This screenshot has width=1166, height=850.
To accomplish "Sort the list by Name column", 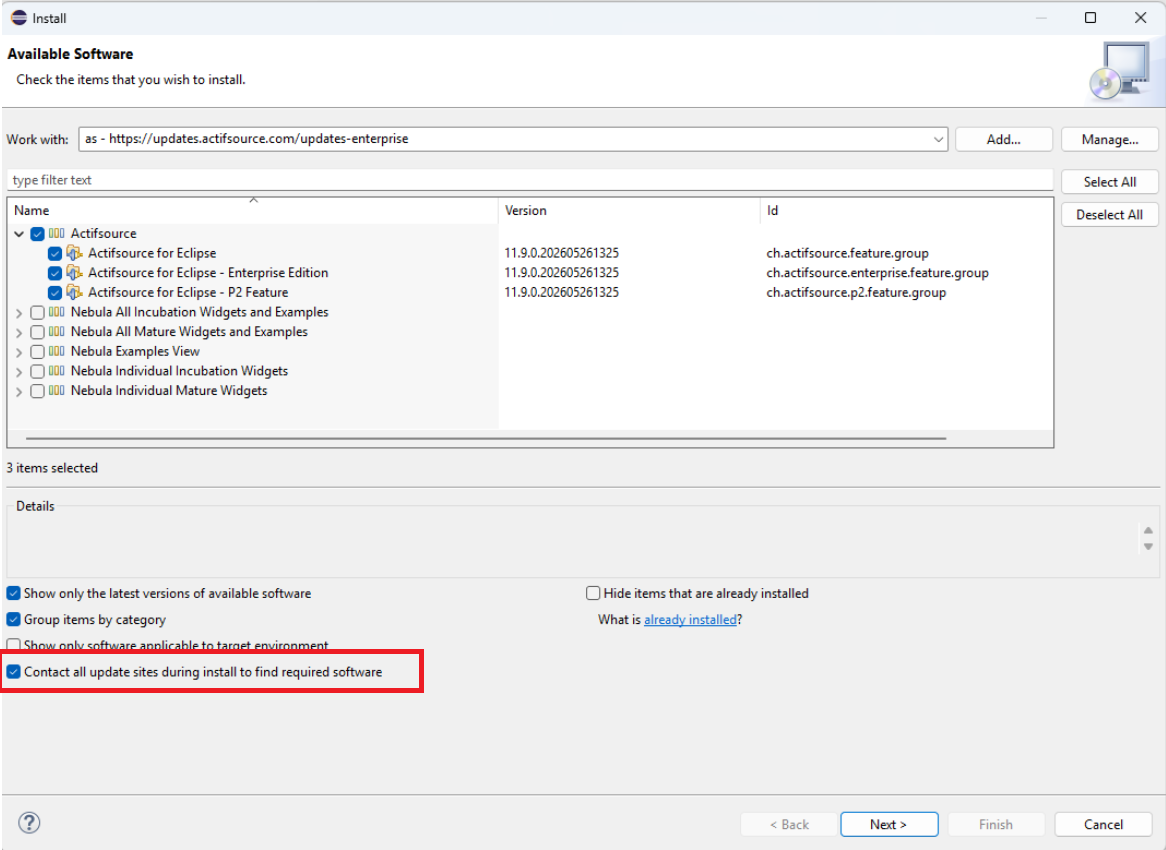I will [x=253, y=210].
